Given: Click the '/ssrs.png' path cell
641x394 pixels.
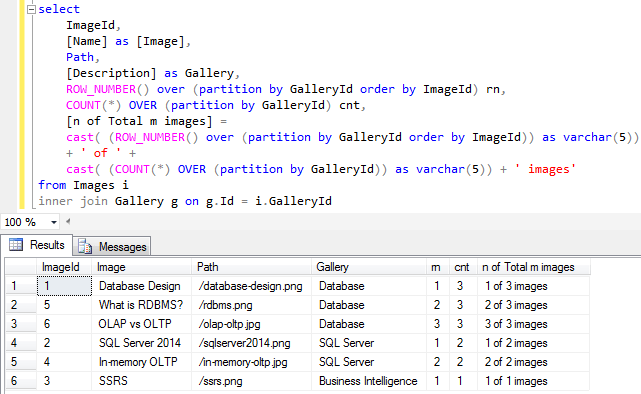Looking at the screenshot, I should point(251,381).
